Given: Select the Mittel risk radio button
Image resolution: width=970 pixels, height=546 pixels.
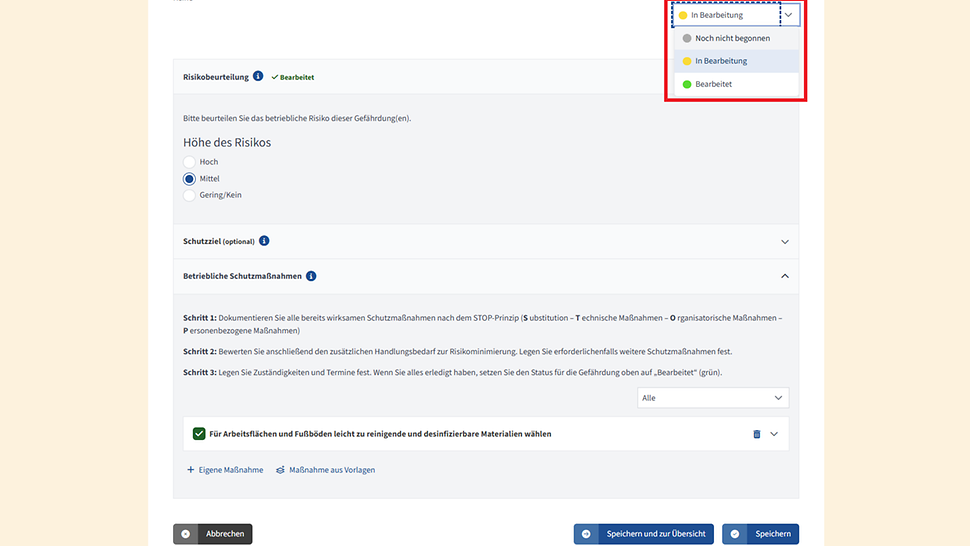Looking at the screenshot, I should pyautogui.click(x=189, y=179).
